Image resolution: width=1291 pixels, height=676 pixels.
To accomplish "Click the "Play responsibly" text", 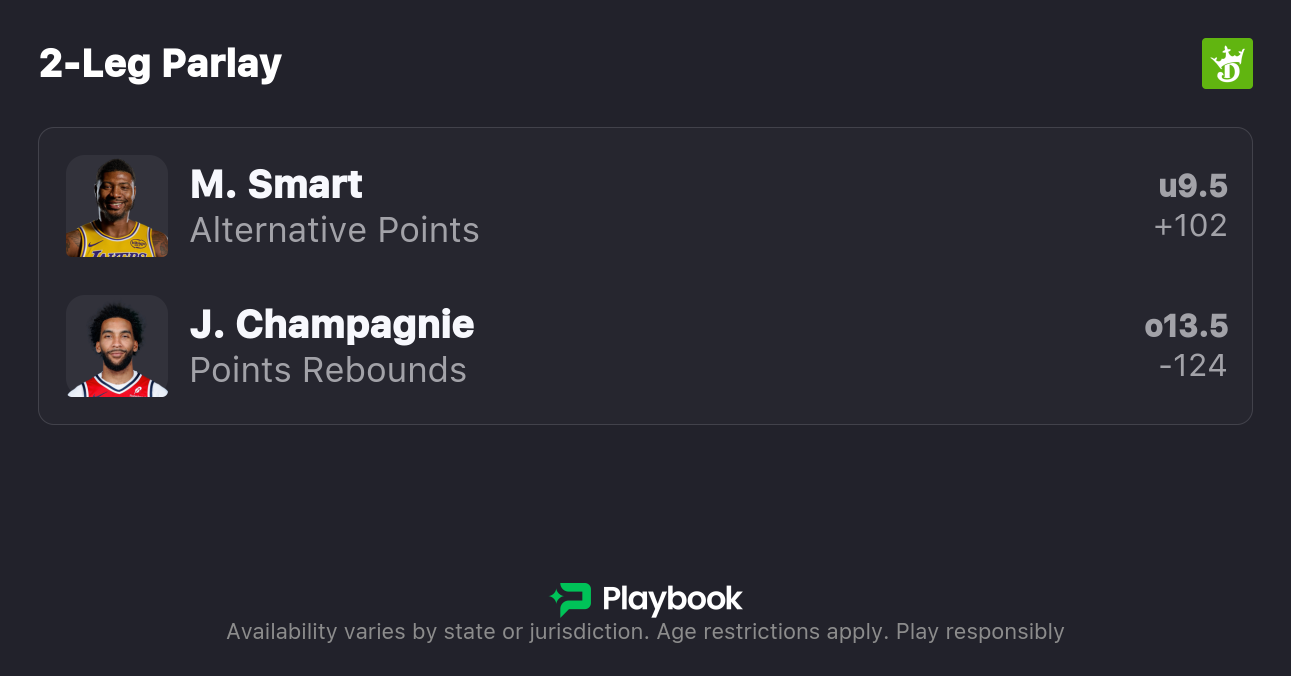I will click(x=980, y=632).
